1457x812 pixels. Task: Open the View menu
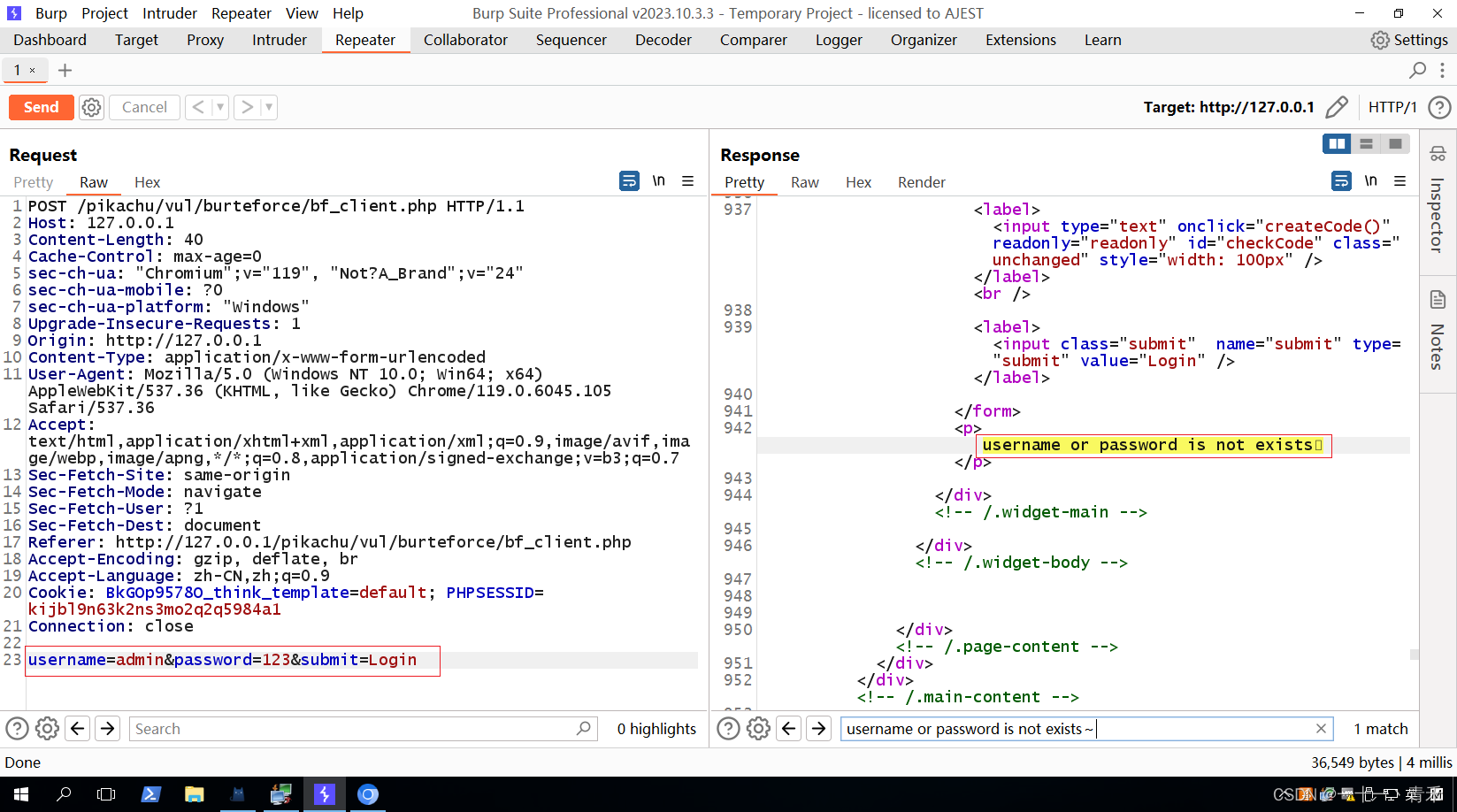[302, 13]
